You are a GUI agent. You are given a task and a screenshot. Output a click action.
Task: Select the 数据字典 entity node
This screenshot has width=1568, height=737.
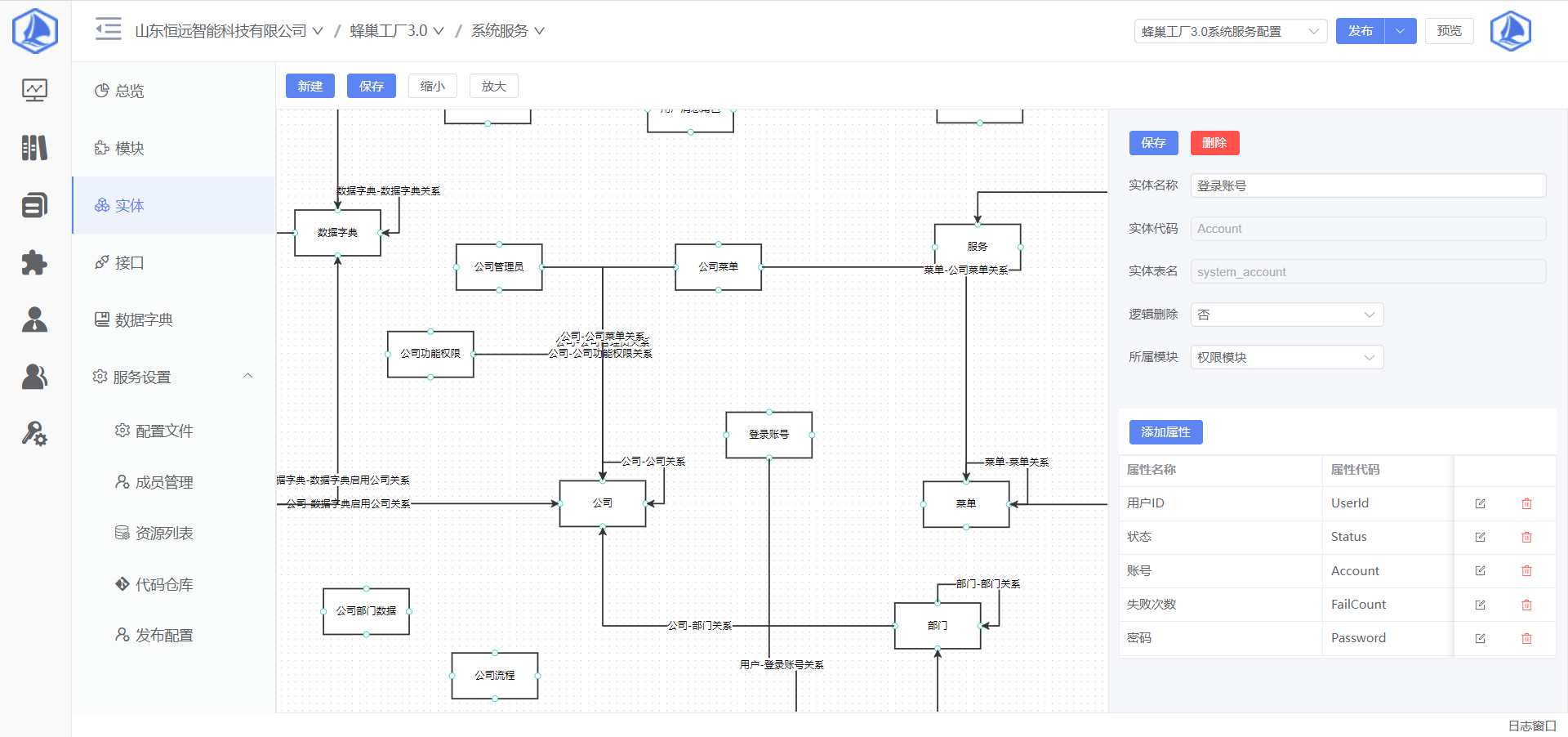click(337, 233)
